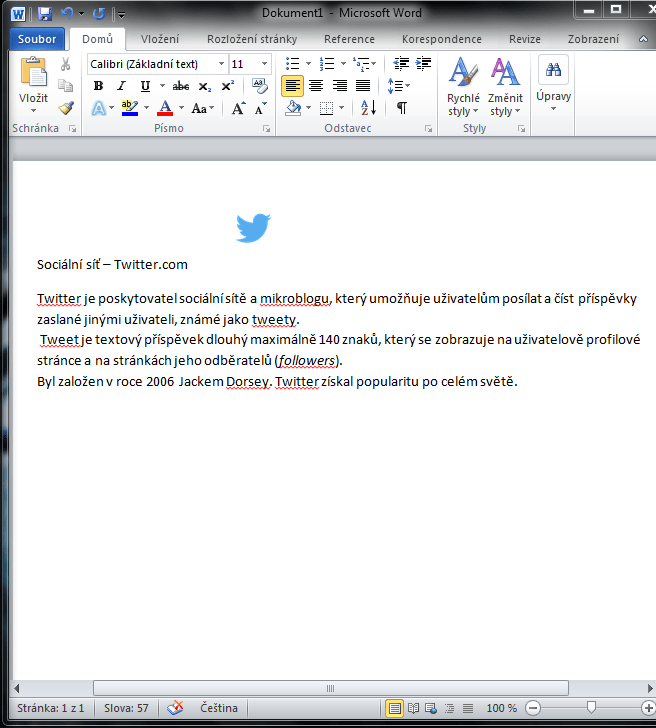Toggle show paragraph marks pilcrow
The image size is (656, 728).
point(402,108)
